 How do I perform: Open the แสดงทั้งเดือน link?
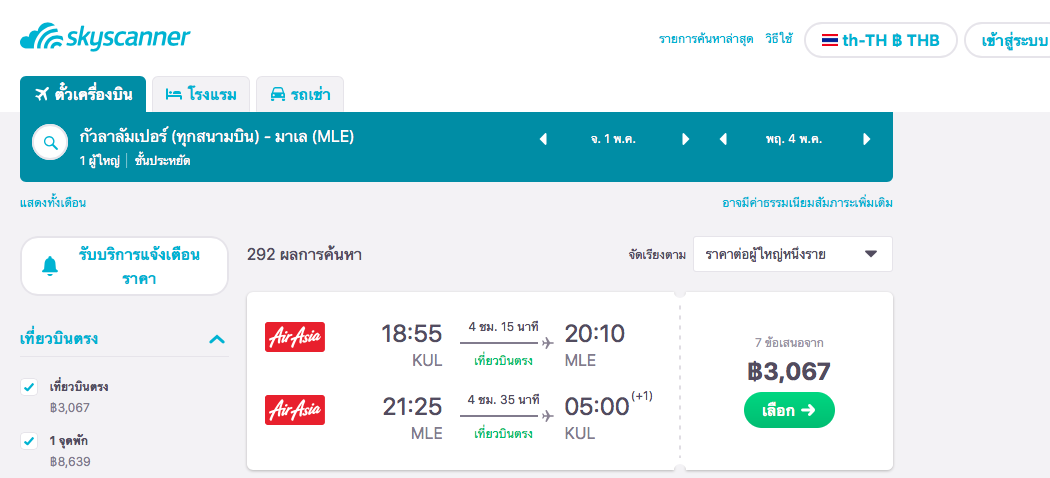pyautogui.click(x=53, y=203)
